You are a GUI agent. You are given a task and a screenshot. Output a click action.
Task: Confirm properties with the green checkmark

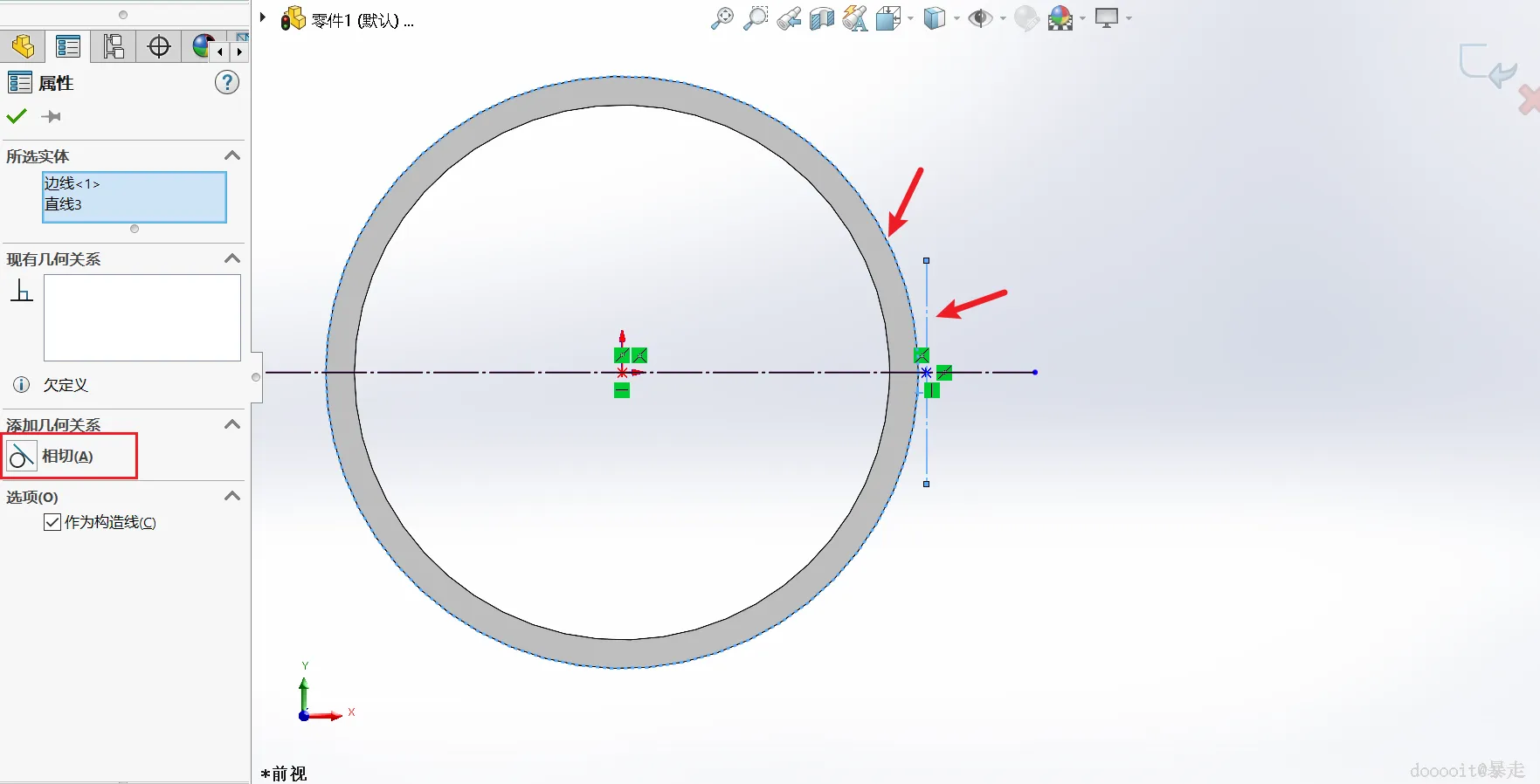pos(17,116)
